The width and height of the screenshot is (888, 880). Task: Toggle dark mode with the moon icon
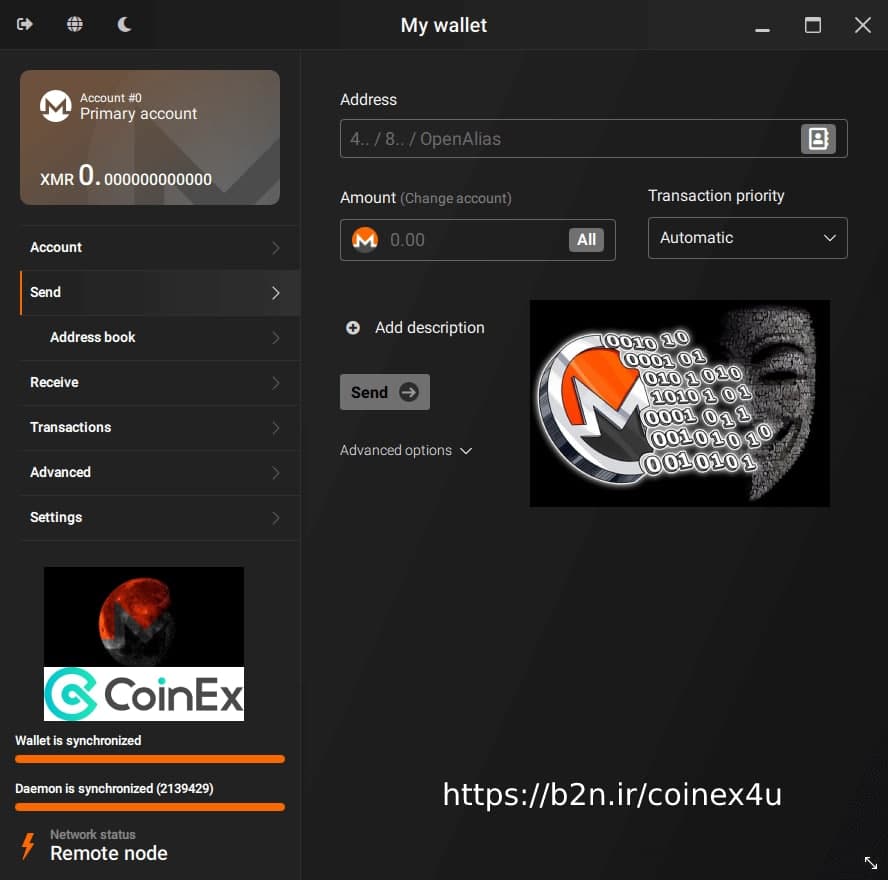click(124, 24)
